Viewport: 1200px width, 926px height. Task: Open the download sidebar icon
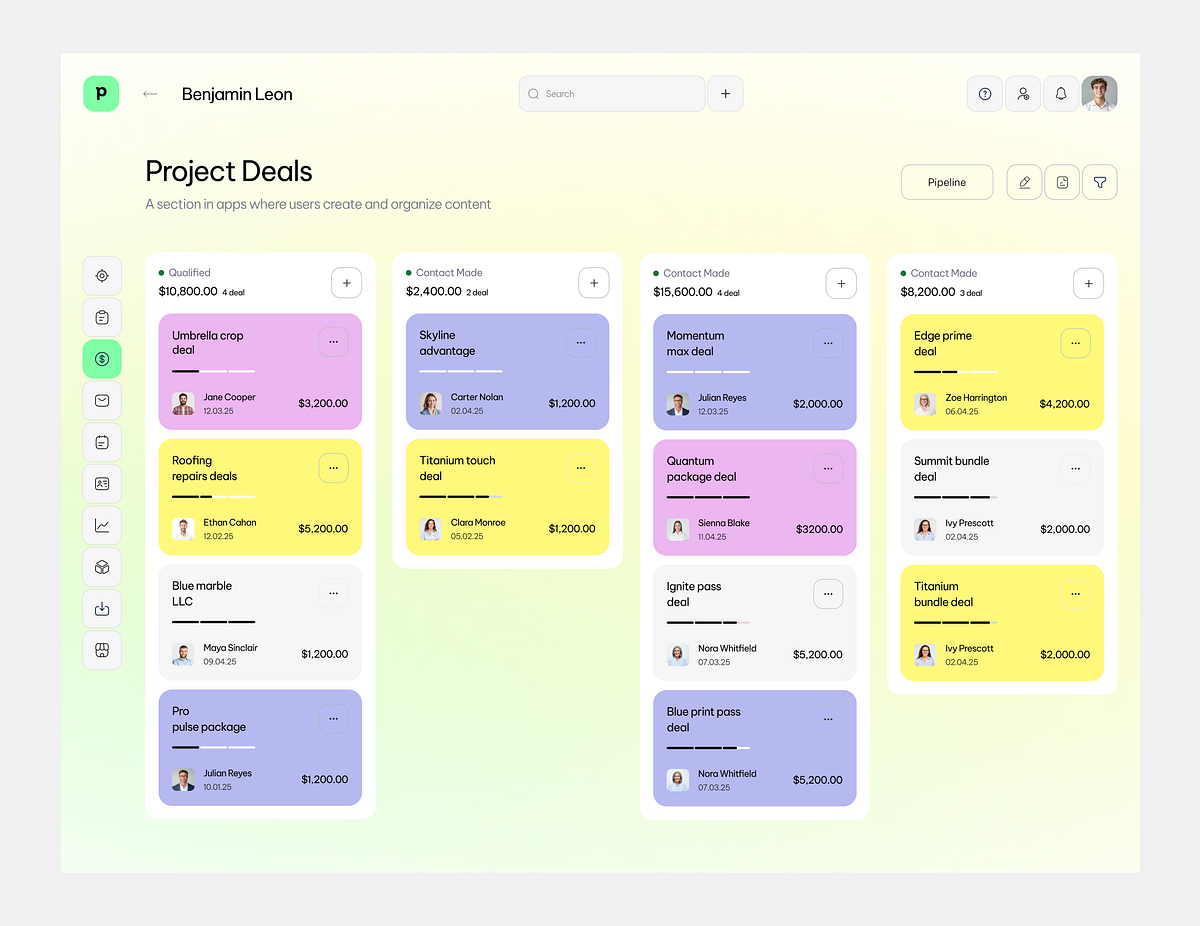102,609
